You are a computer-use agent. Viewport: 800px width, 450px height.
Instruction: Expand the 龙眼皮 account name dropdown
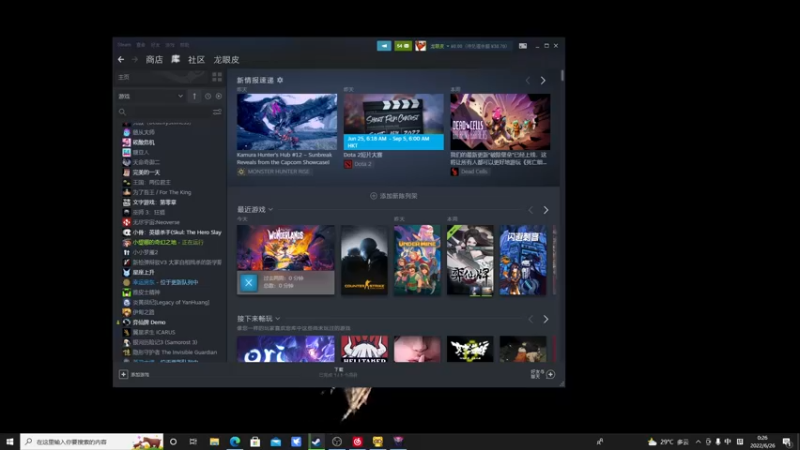click(439, 46)
